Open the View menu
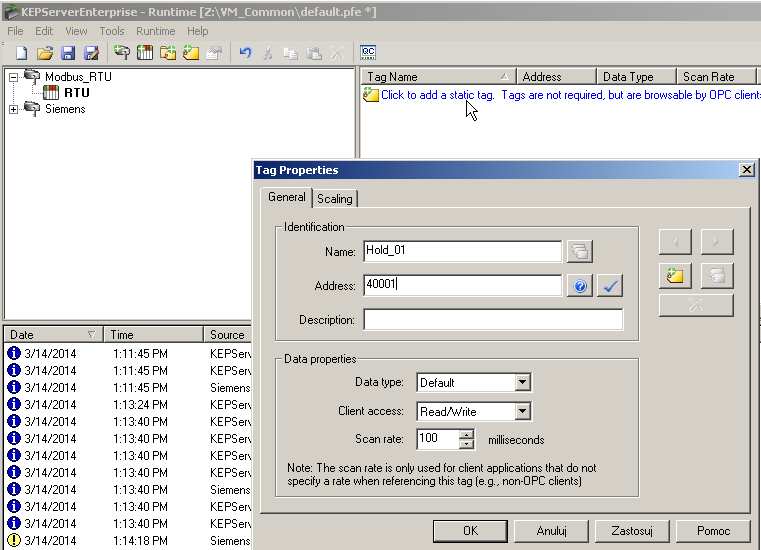761x550 pixels. tap(76, 31)
